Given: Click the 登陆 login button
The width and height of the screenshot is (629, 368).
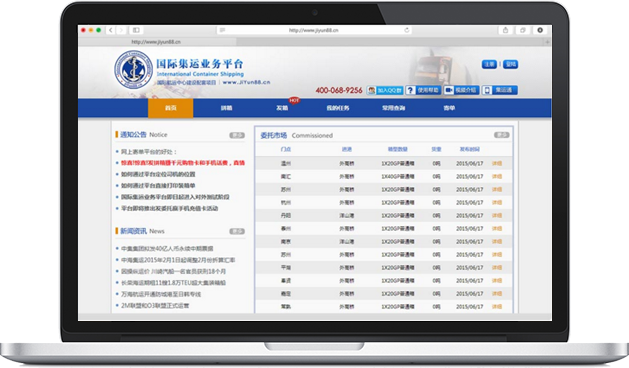Looking at the screenshot, I should tap(510, 64).
